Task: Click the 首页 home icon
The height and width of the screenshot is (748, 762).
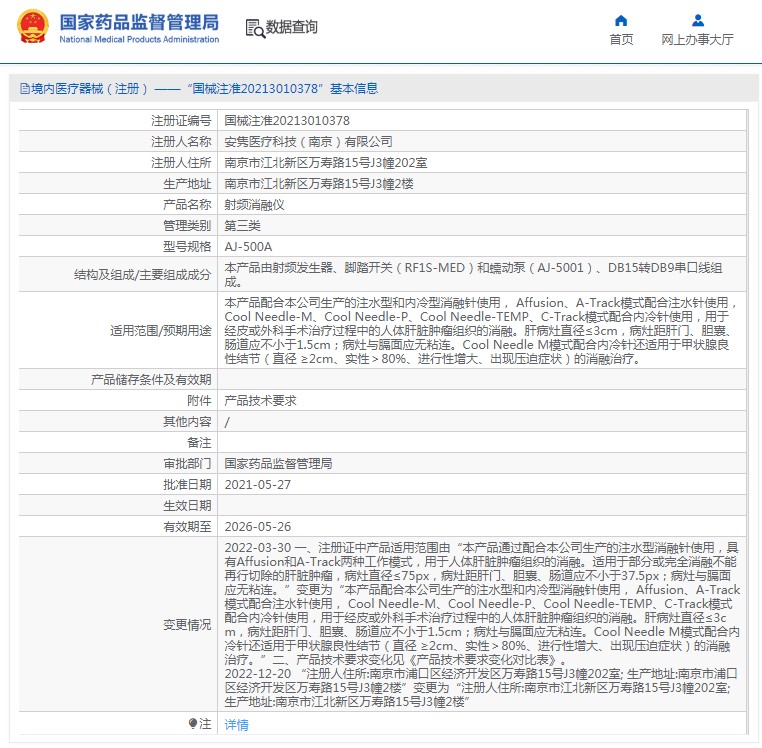Action: [x=621, y=20]
